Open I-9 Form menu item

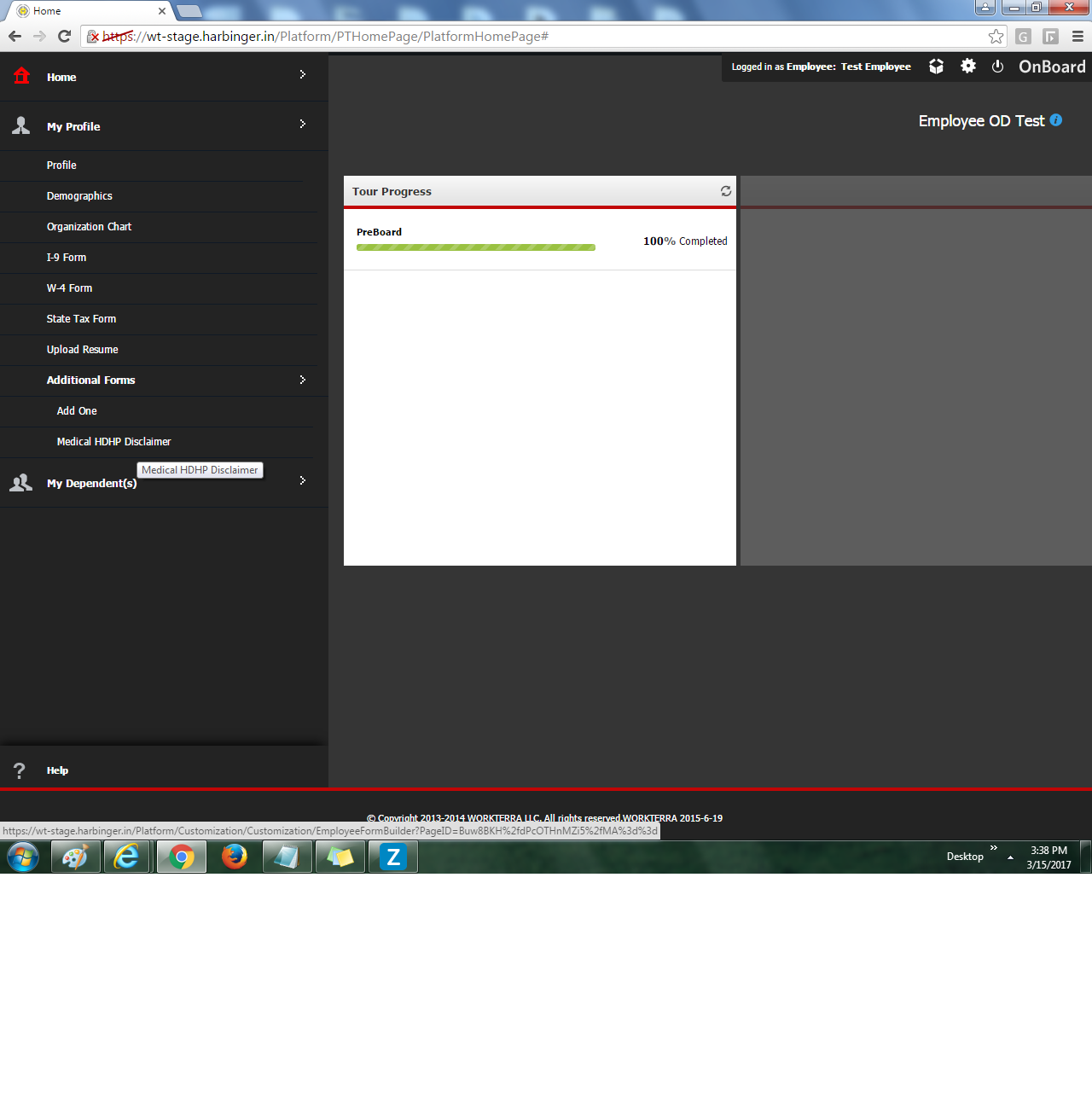67,258
